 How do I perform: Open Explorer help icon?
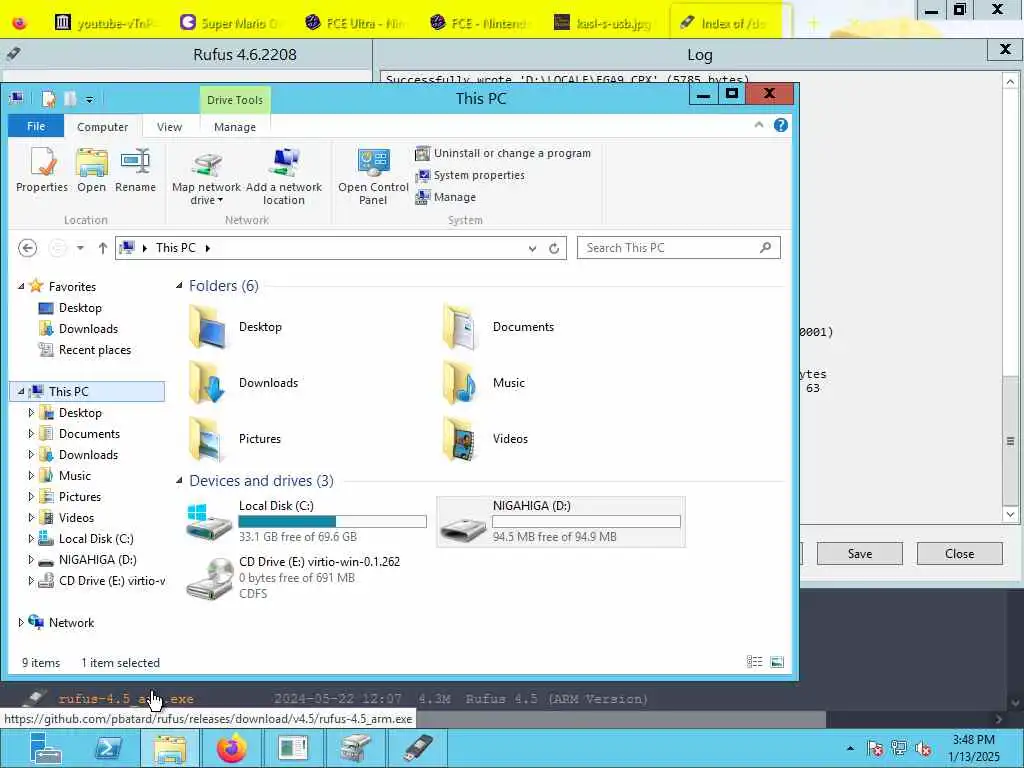[x=780, y=125]
